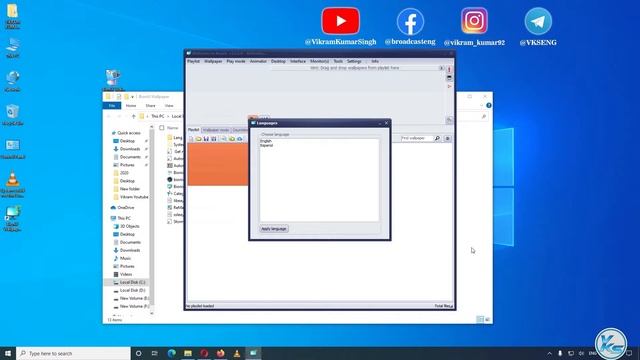Open the Playlist menu in BioniX
640x360 pixels.
click(x=193, y=61)
